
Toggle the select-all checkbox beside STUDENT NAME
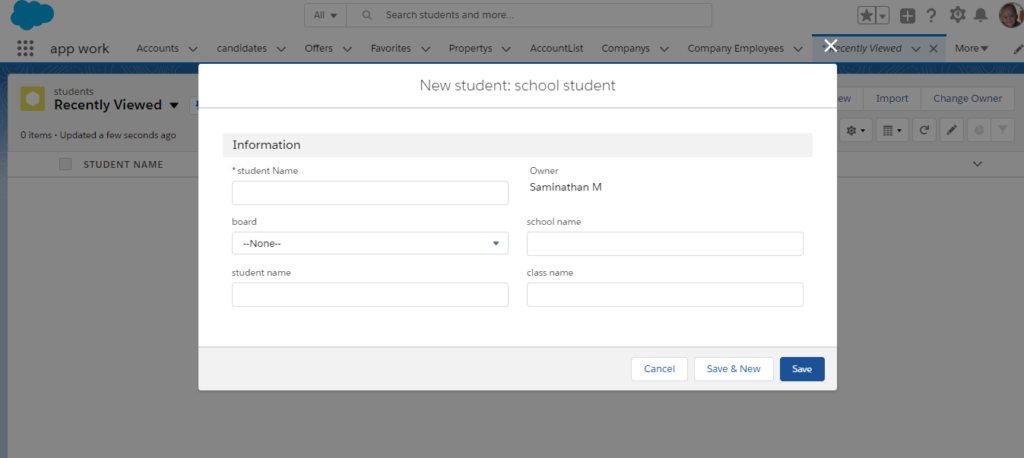coord(65,164)
